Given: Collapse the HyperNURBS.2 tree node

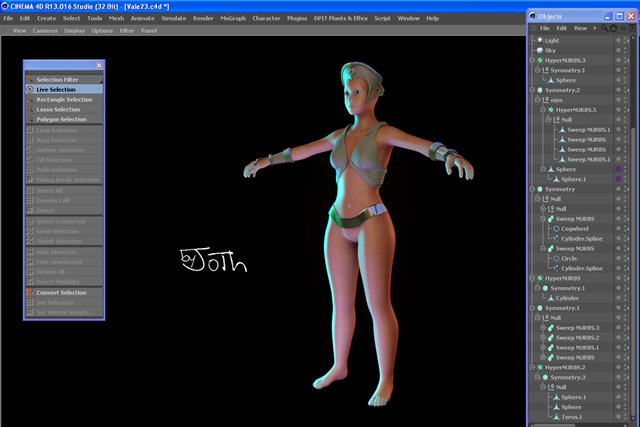Looking at the screenshot, I should (x=532, y=367).
